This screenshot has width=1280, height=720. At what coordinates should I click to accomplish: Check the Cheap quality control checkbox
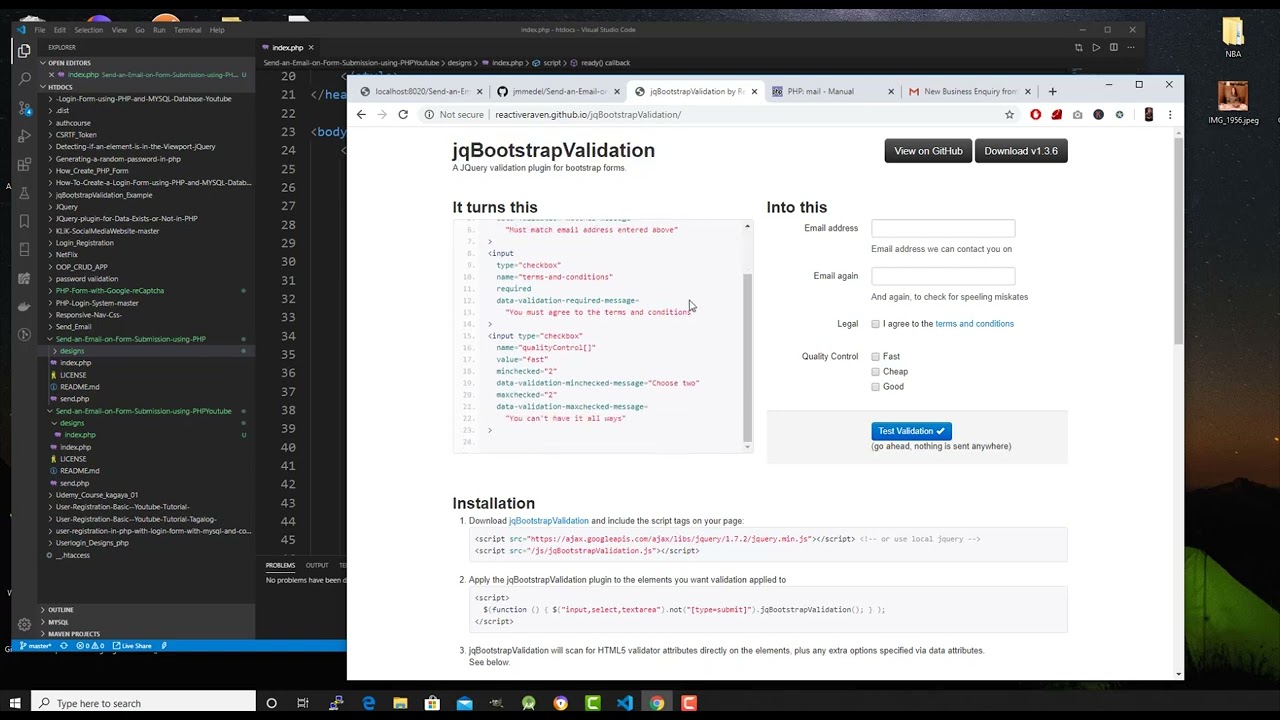pos(875,372)
